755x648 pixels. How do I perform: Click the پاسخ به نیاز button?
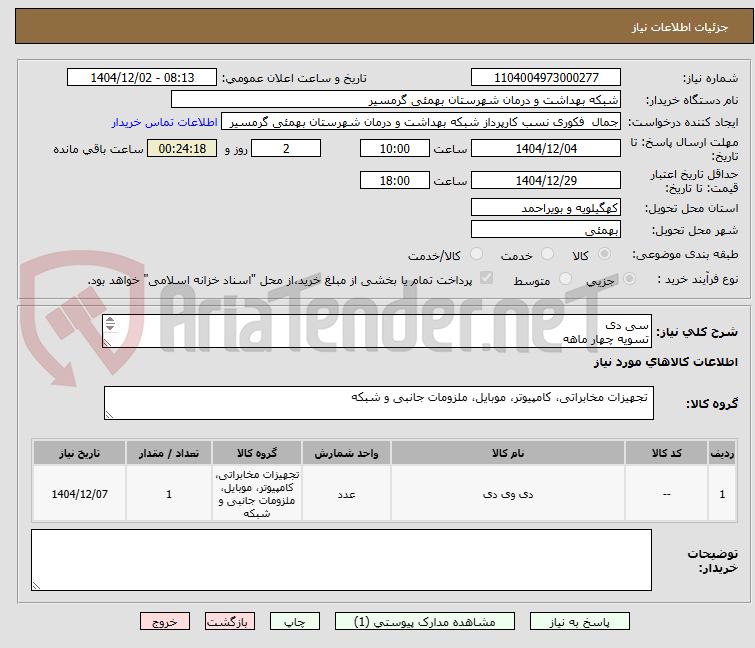(580, 622)
